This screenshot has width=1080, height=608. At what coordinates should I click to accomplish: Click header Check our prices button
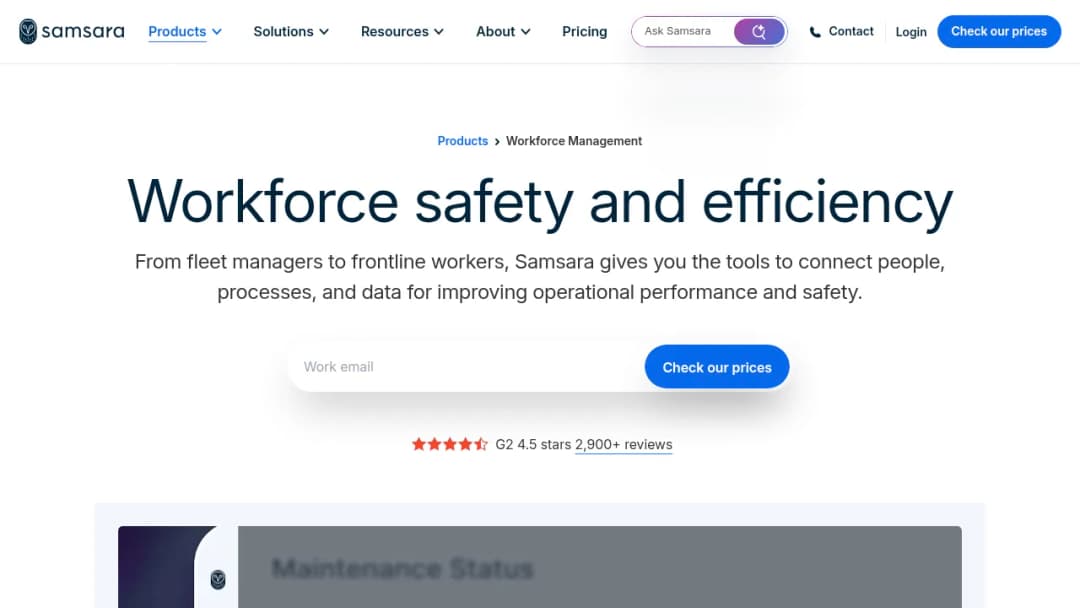click(x=999, y=32)
